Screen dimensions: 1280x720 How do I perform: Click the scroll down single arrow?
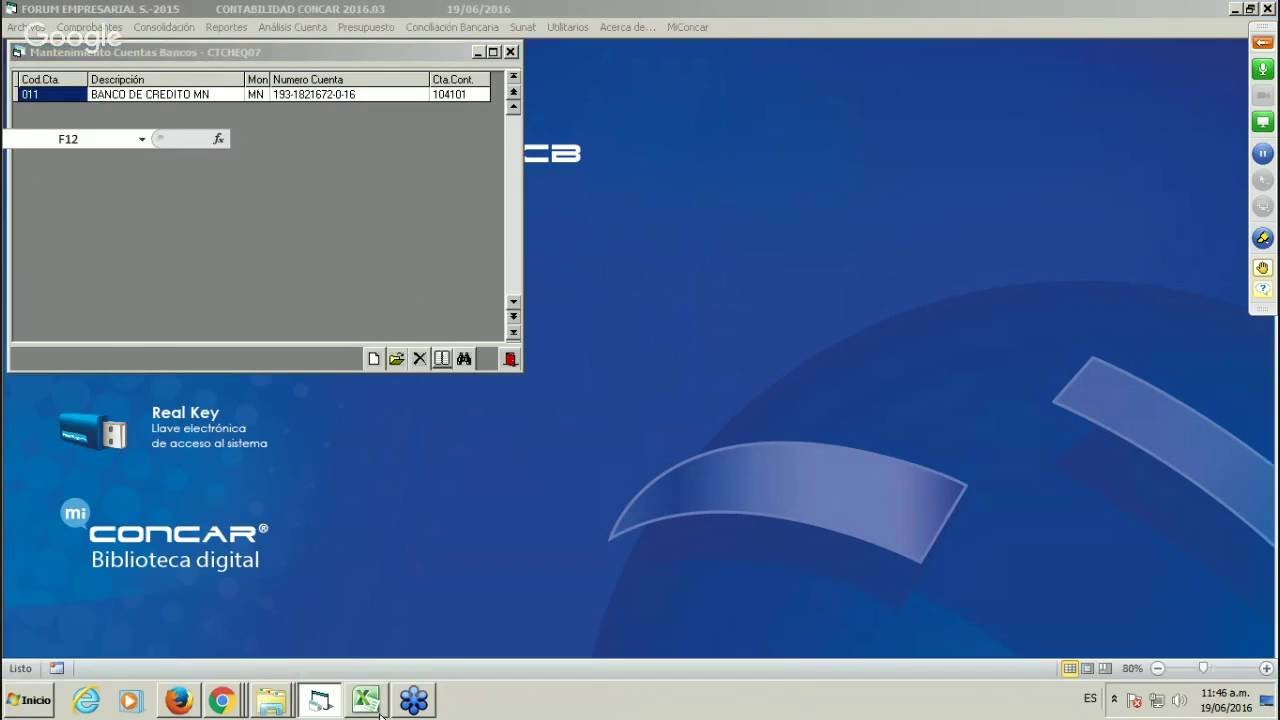[x=514, y=302]
